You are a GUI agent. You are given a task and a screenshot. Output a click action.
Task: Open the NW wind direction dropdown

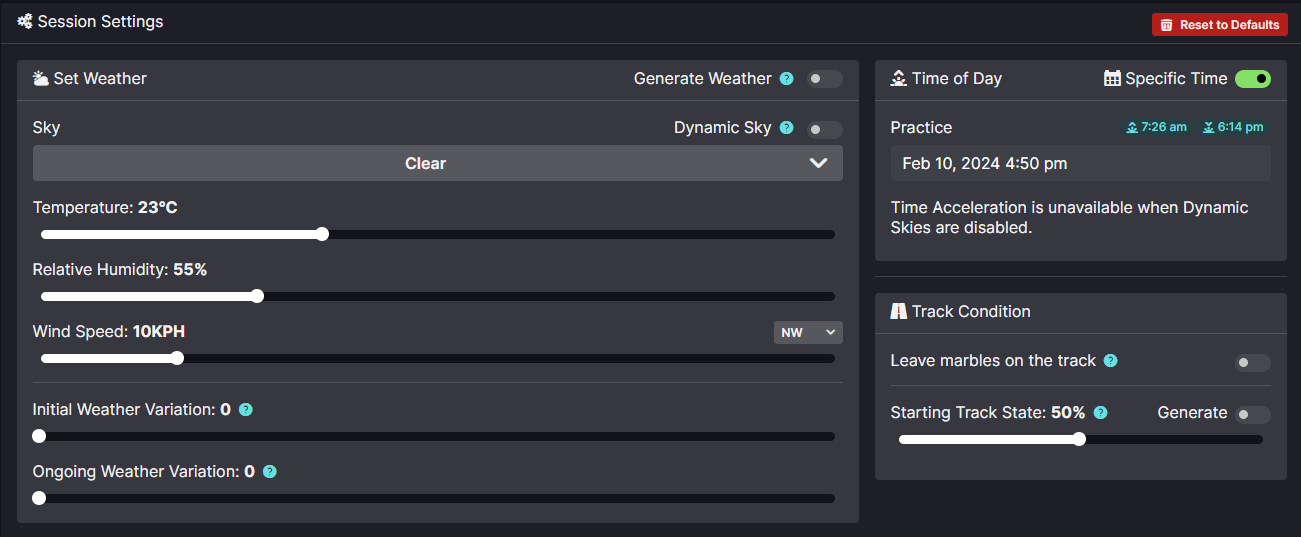pyautogui.click(x=808, y=332)
